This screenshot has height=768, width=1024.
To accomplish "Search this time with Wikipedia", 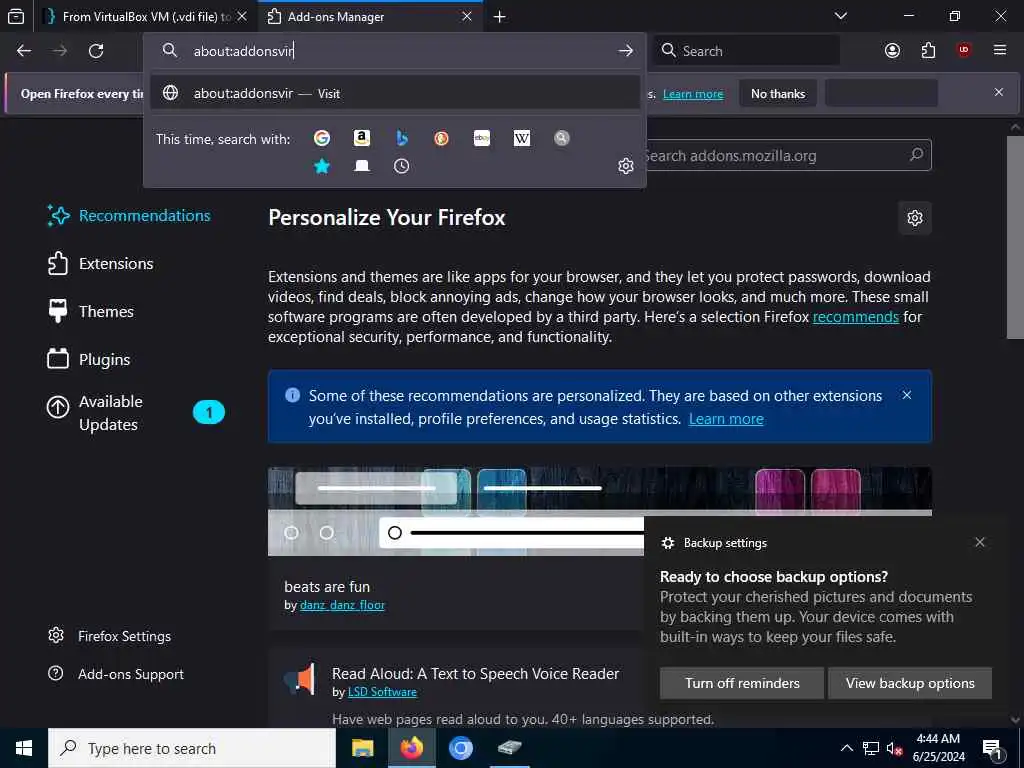I will [x=522, y=138].
